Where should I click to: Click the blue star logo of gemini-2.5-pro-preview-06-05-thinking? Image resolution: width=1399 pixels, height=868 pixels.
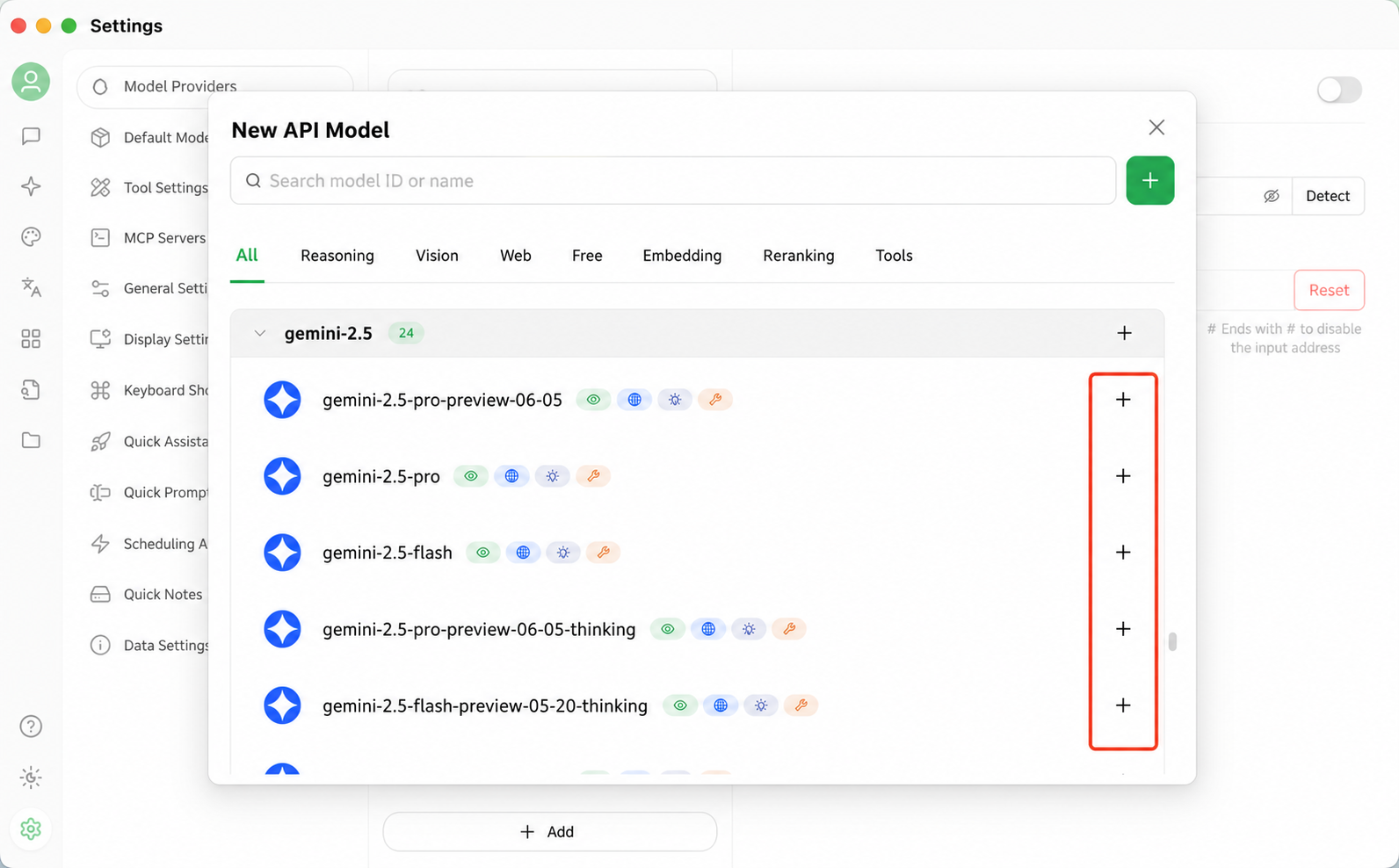tap(282, 629)
